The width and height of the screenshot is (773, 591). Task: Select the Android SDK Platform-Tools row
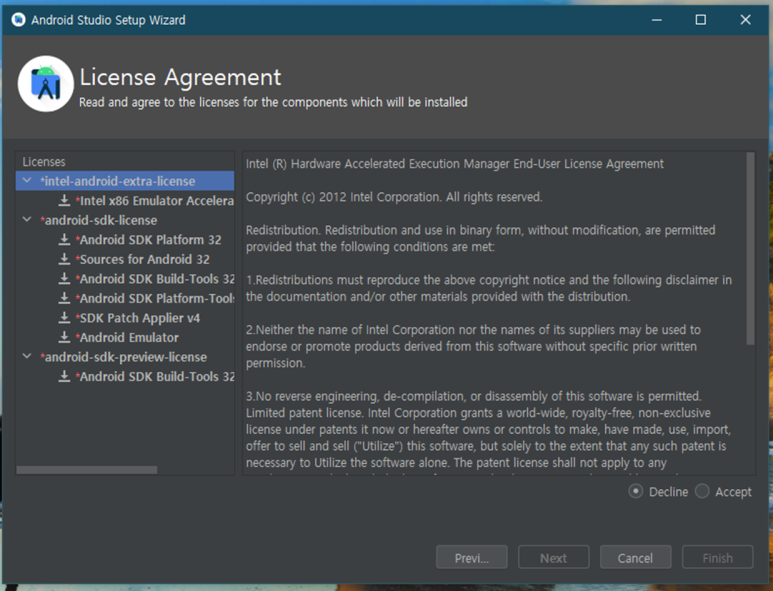(x=125, y=298)
